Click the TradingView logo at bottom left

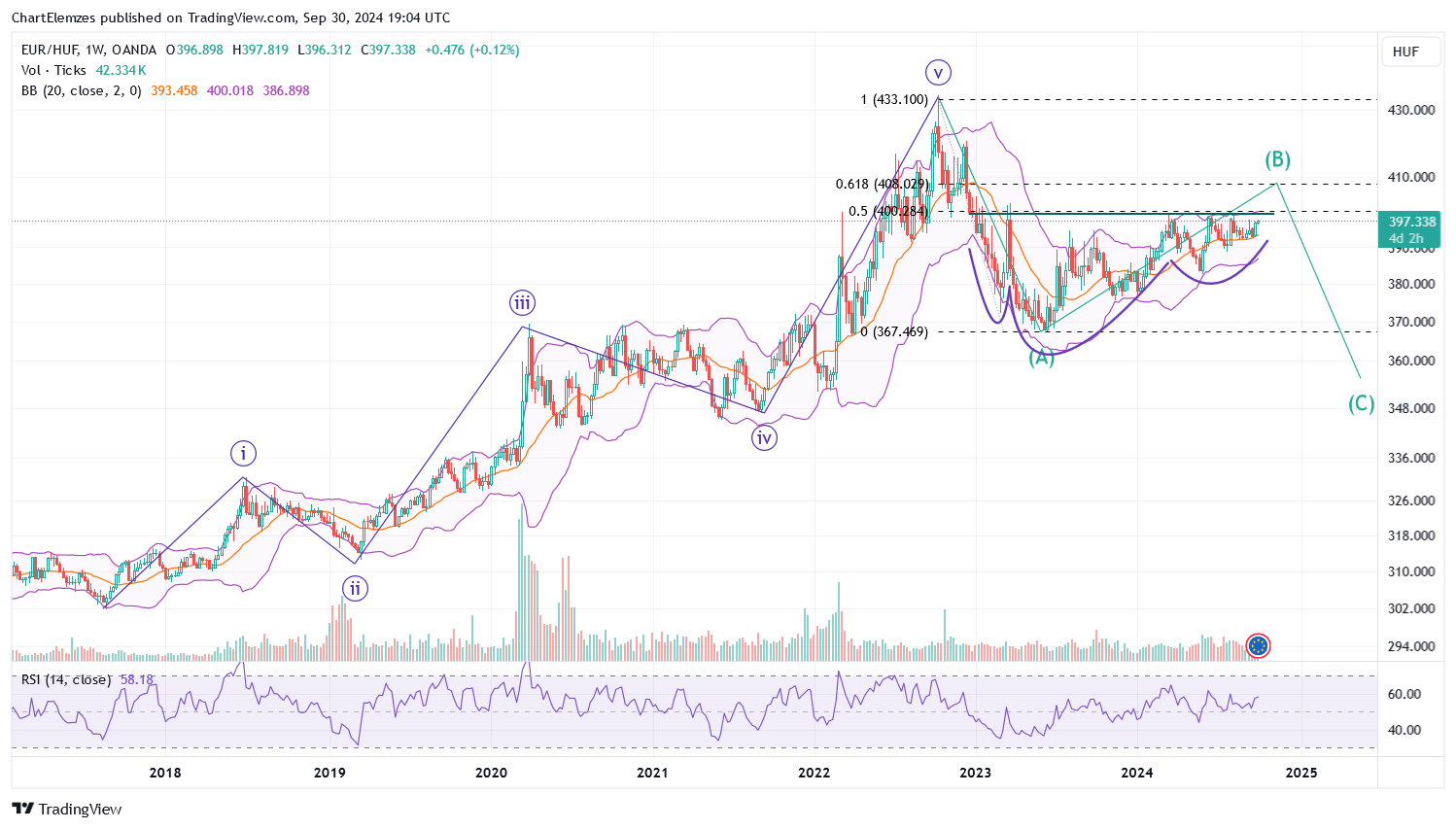click(x=67, y=809)
